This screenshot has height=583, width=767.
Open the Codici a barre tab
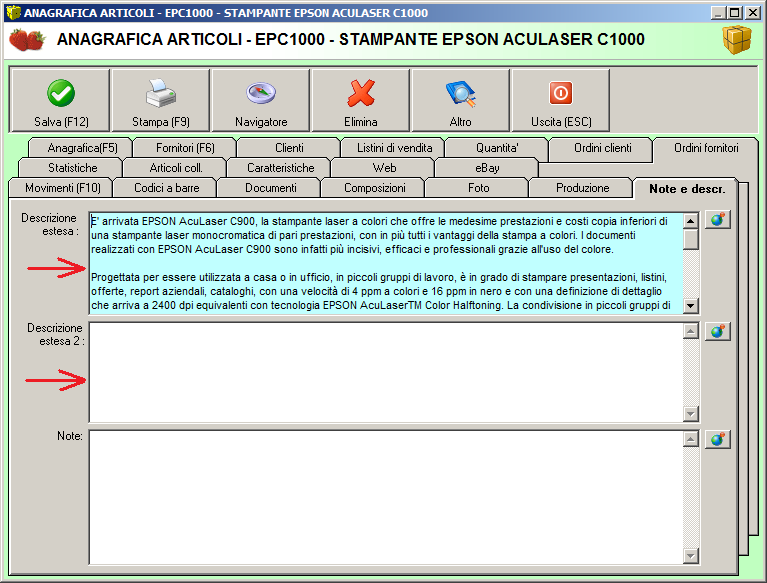click(x=166, y=188)
